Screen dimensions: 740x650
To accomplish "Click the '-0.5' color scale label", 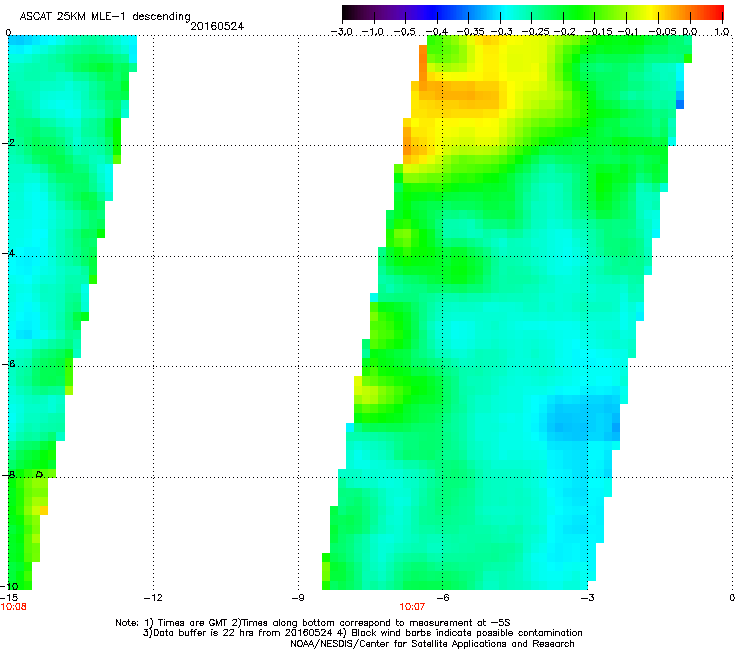I will click(404, 32).
